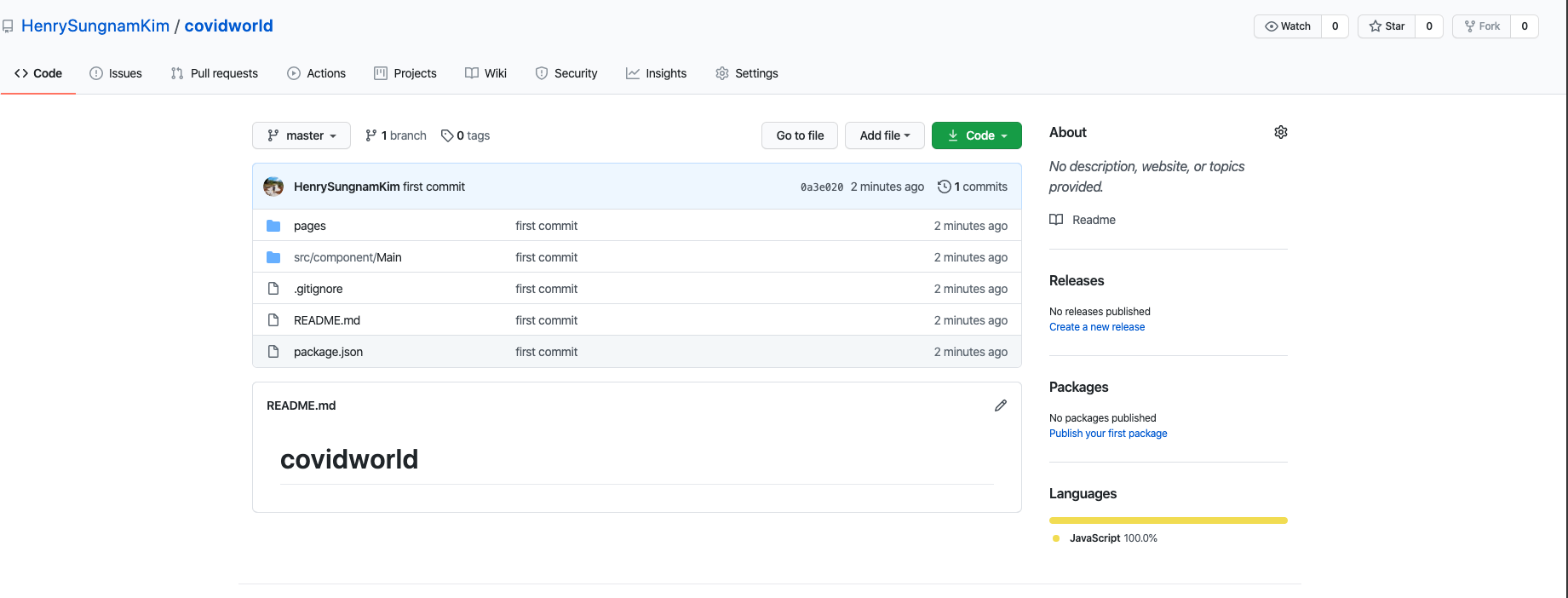Switch to the Actions tab
Viewport: 1568px width, 598px height.
point(317,73)
